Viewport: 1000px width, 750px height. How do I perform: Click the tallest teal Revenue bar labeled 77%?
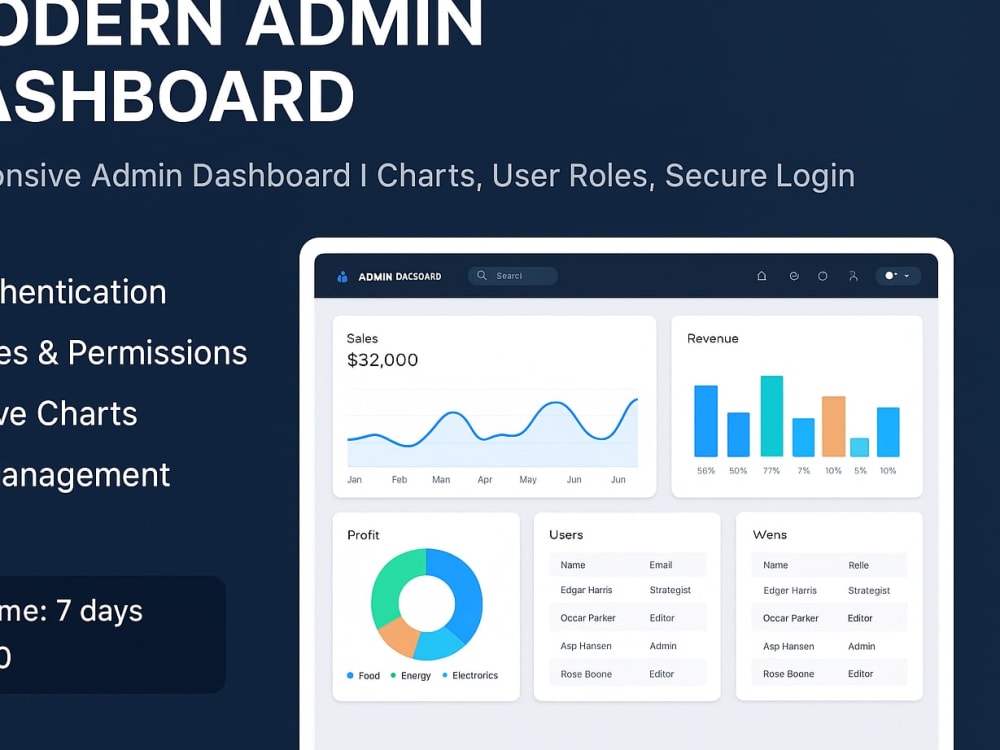click(772, 416)
